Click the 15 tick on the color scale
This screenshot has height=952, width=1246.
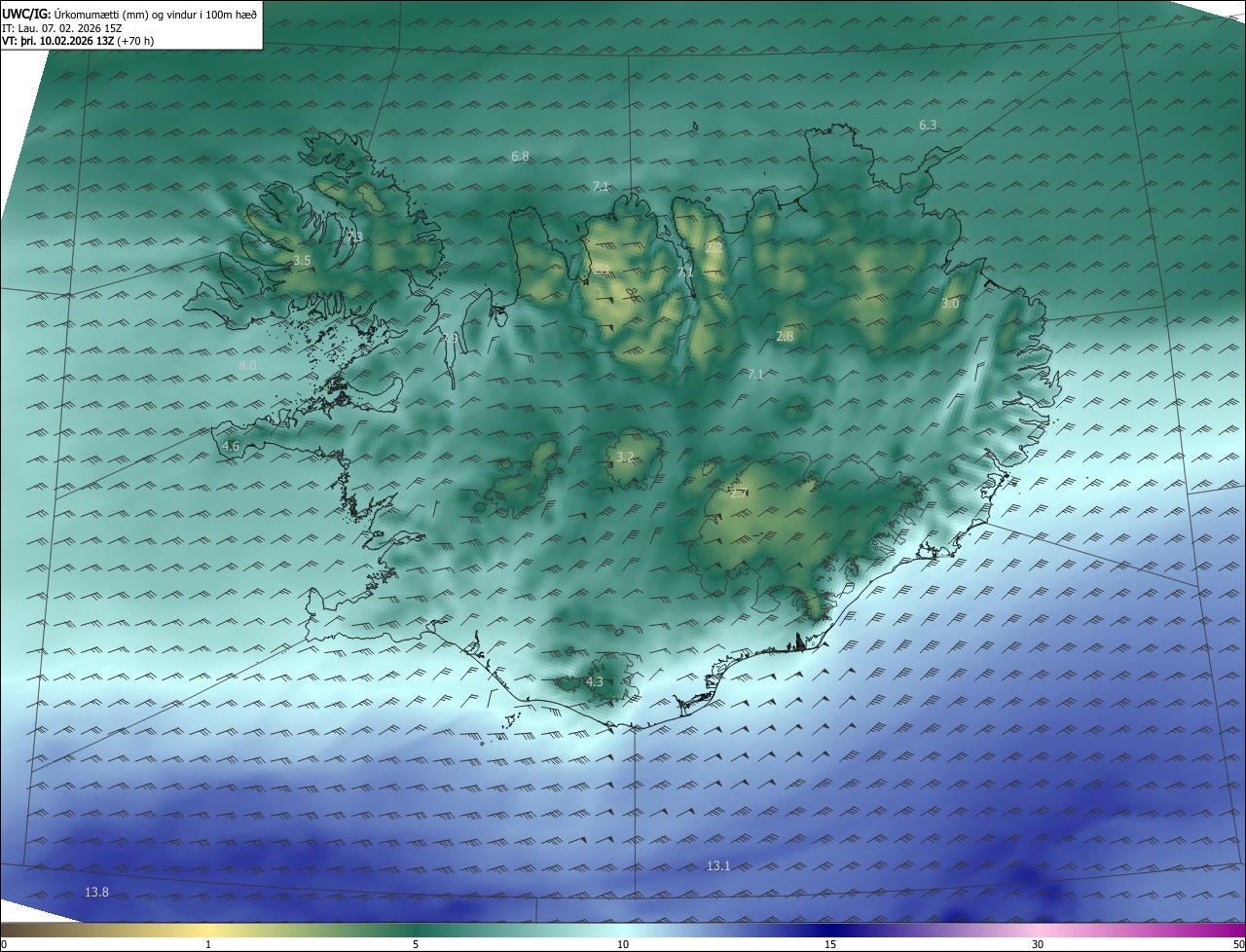(x=830, y=944)
